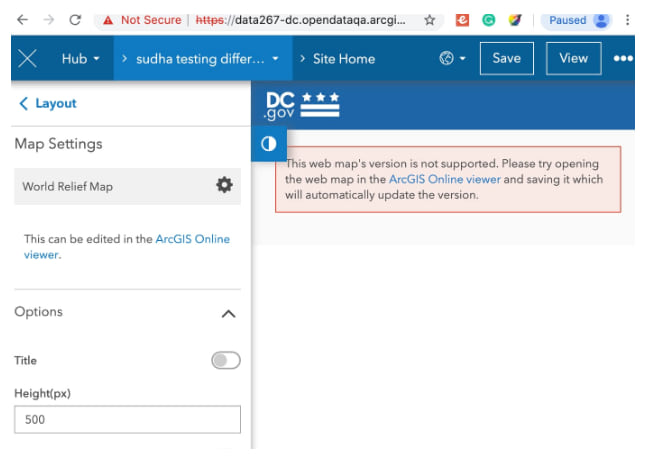The height and width of the screenshot is (474, 647).
Task: Return to Layout panel
Action: [48, 103]
